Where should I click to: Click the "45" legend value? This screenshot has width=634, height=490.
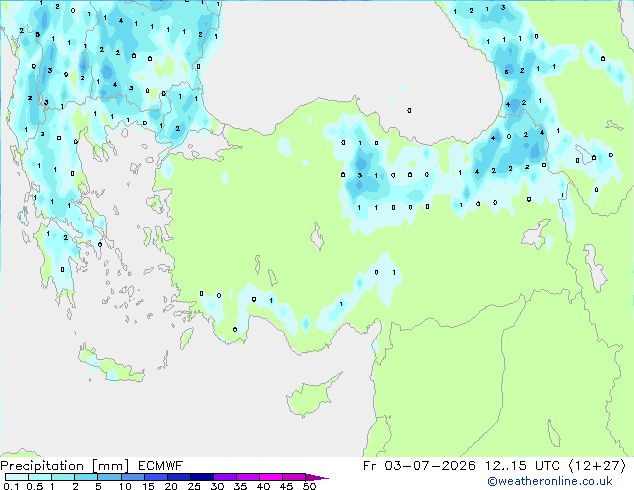point(286,486)
